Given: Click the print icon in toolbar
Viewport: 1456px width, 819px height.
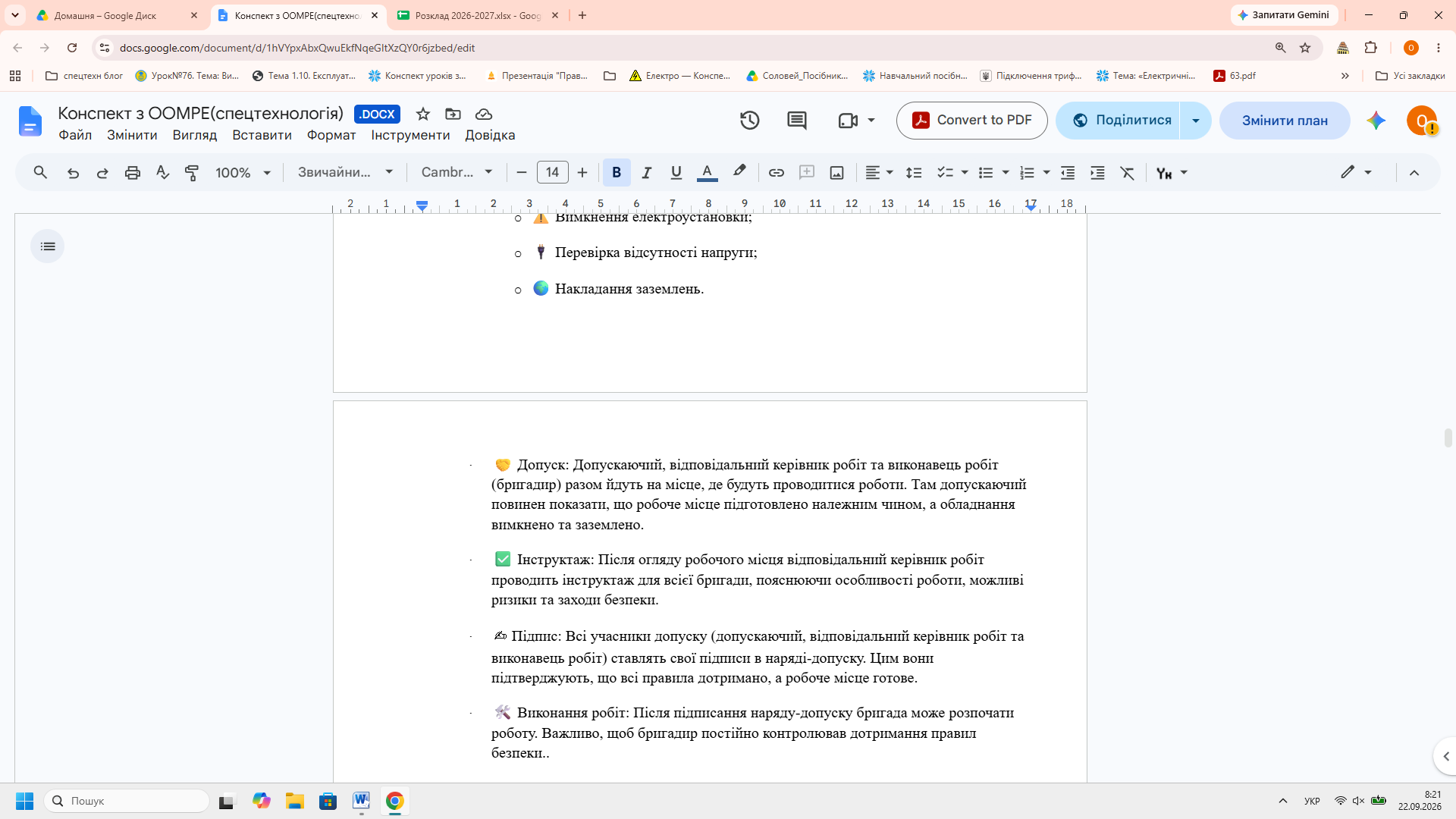Looking at the screenshot, I should point(133,173).
